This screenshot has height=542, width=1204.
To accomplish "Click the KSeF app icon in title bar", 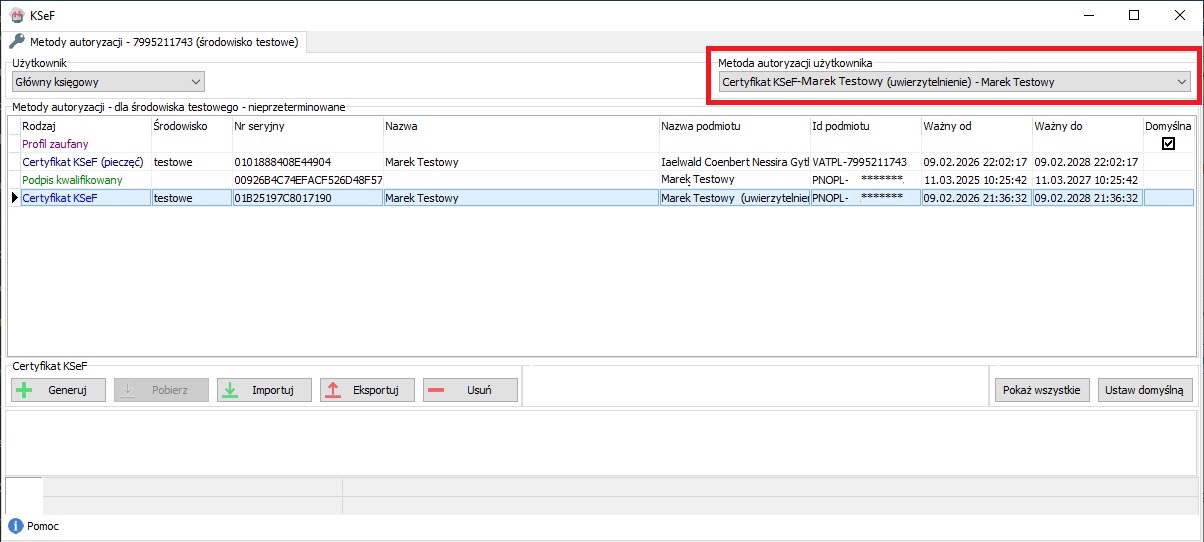I will (x=16, y=15).
